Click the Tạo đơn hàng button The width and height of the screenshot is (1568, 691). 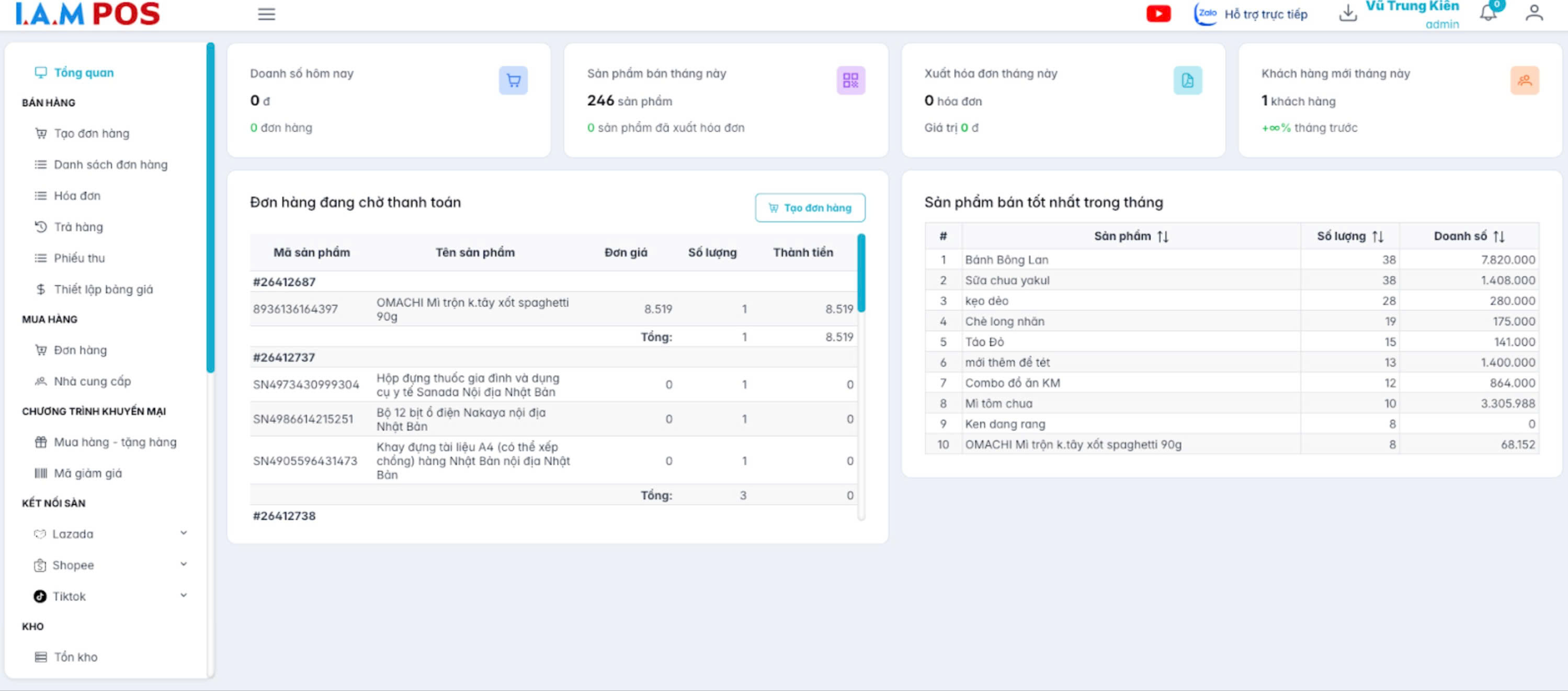coord(810,208)
